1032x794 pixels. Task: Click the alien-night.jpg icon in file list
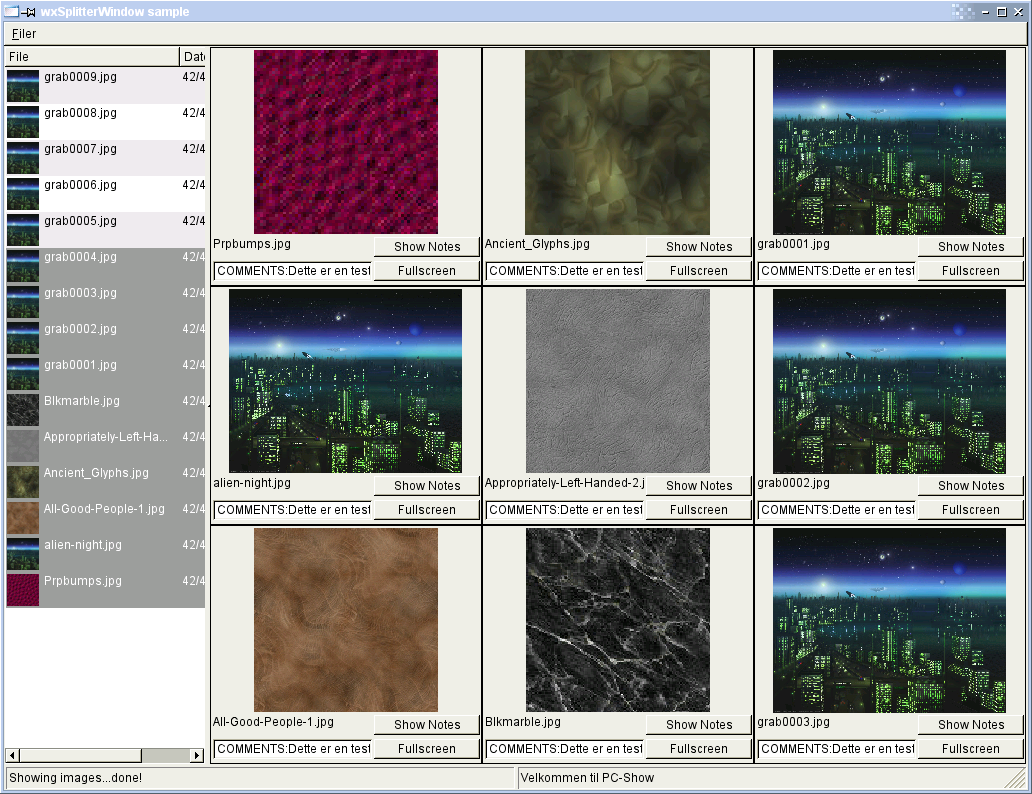pyautogui.click(x=23, y=553)
